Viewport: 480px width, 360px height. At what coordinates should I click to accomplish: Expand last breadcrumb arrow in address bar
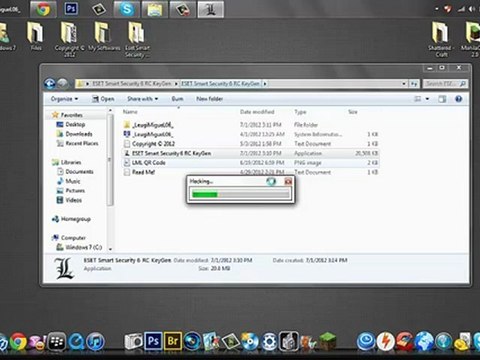point(265,84)
